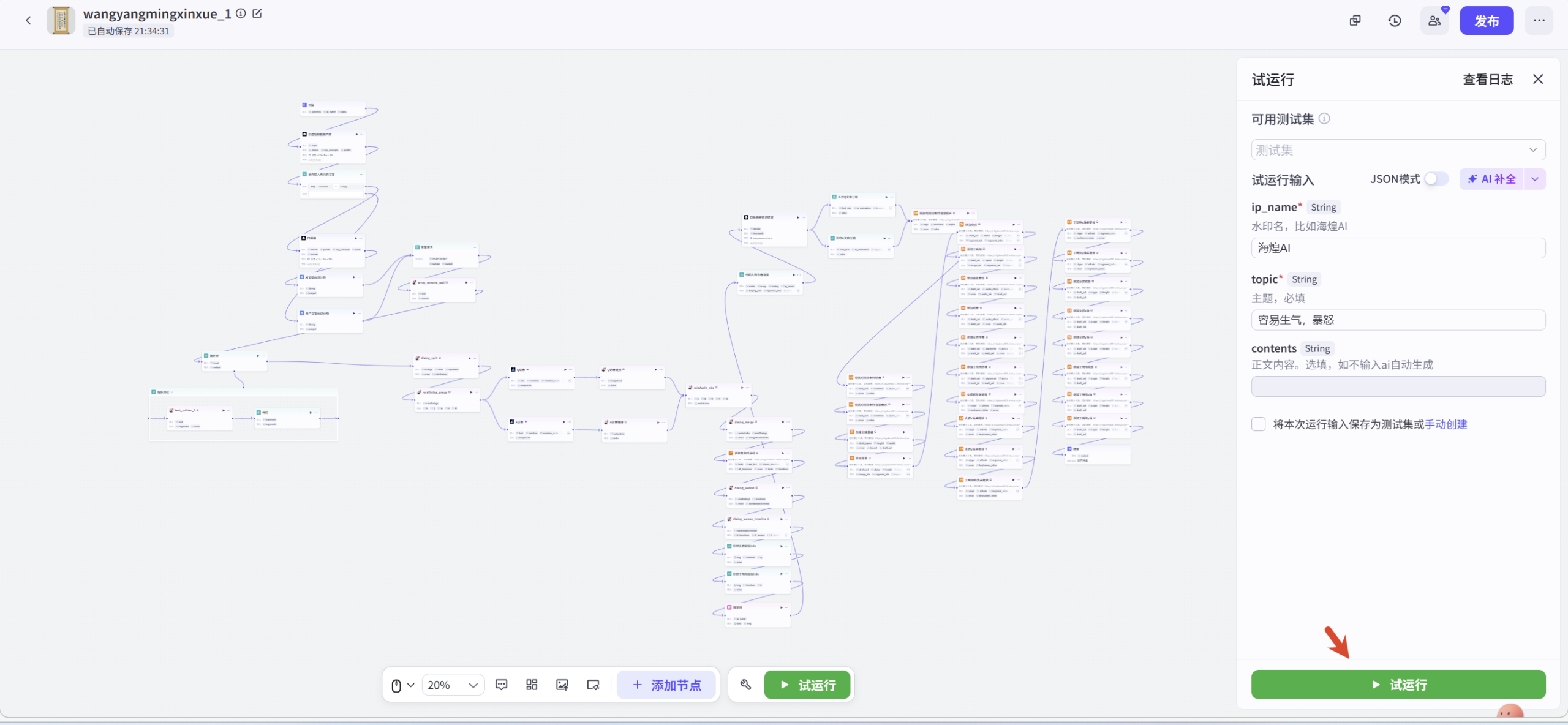Expand the 20% zoom level dropdown
The height and width of the screenshot is (725, 1568).
(x=453, y=685)
